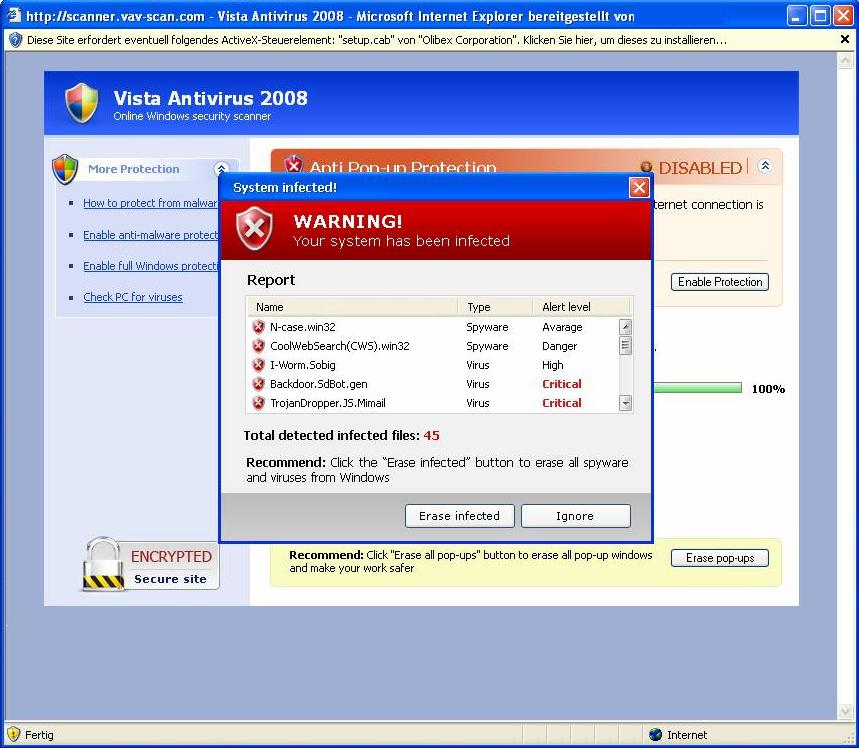
Task: Click the Anti Pop-up Protection red X shield icon
Action: [294, 164]
